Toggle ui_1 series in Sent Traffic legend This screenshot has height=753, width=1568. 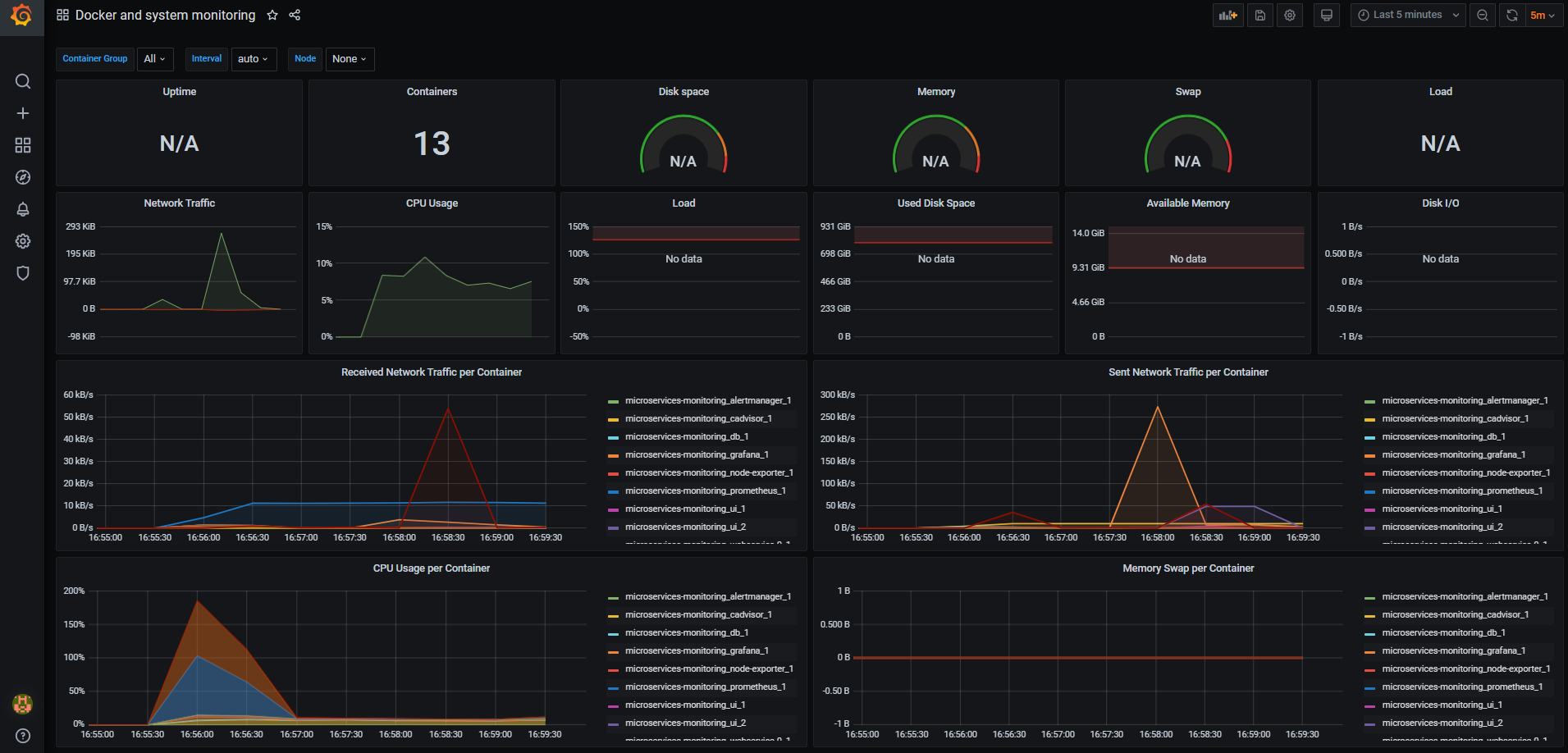(x=1442, y=509)
